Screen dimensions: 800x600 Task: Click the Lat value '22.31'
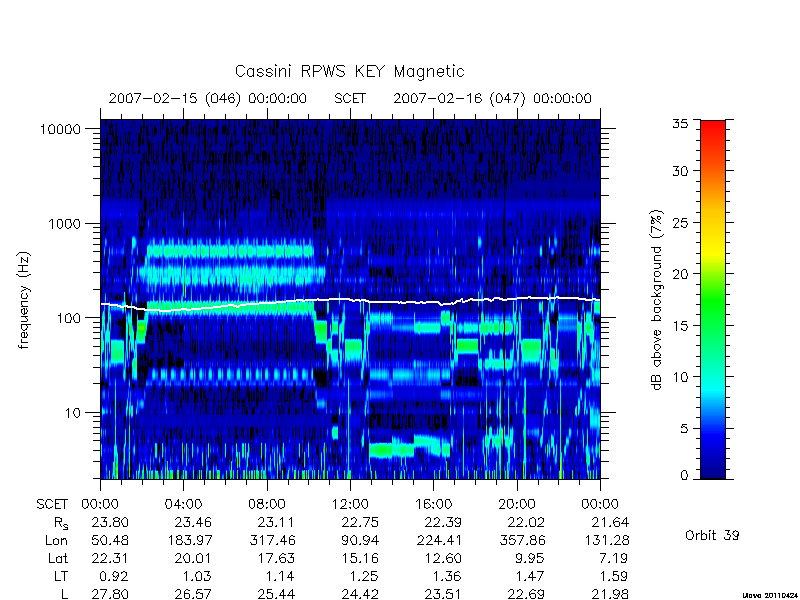point(110,558)
